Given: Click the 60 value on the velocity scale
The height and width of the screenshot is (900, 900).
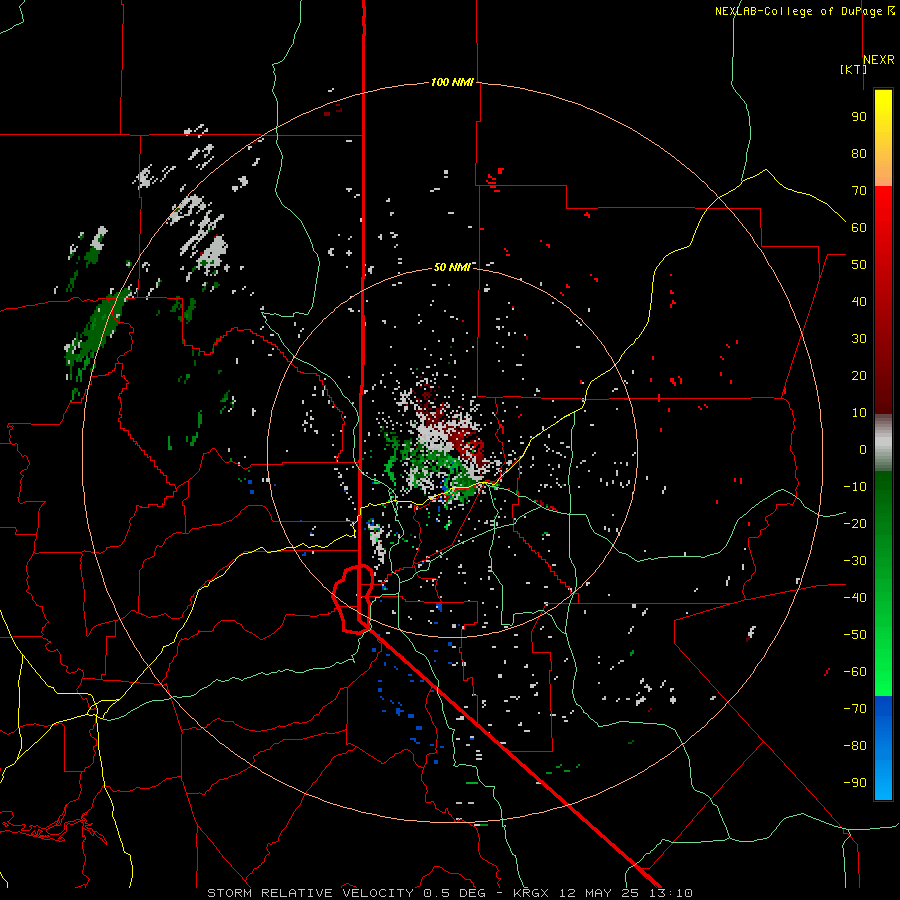Looking at the screenshot, I should pos(859,228).
